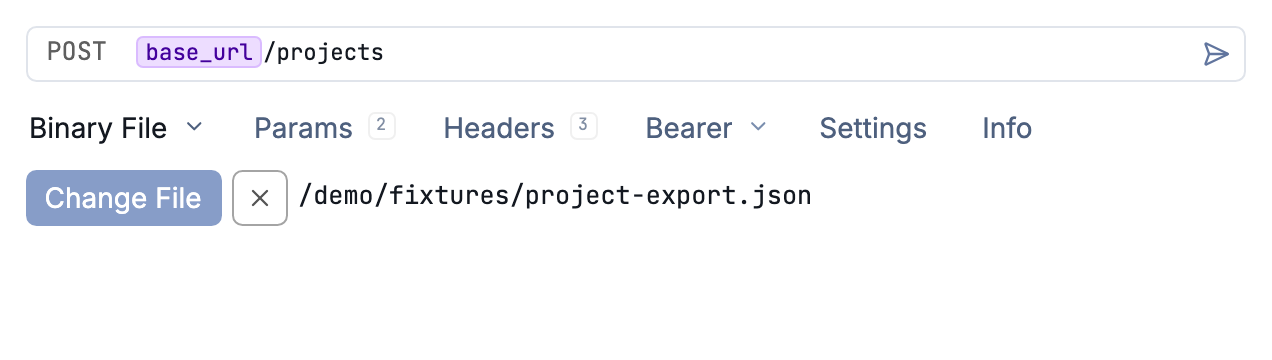Open the Headers tab
Screen dimensions: 1272x360
(x=499, y=128)
